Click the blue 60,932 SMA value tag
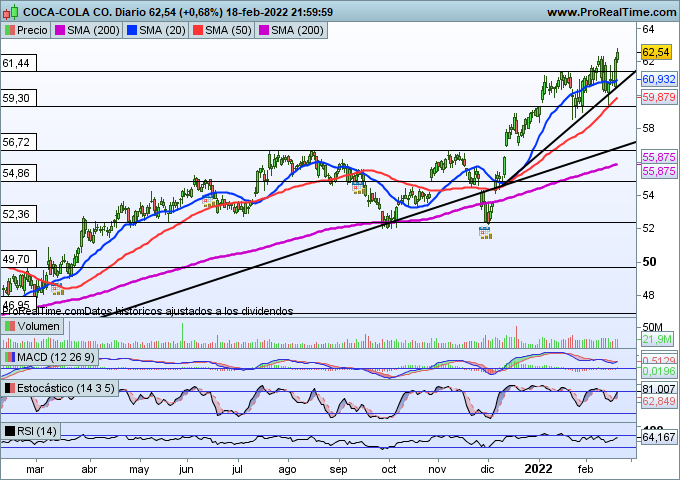680x480 pixels. pyautogui.click(x=659, y=79)
